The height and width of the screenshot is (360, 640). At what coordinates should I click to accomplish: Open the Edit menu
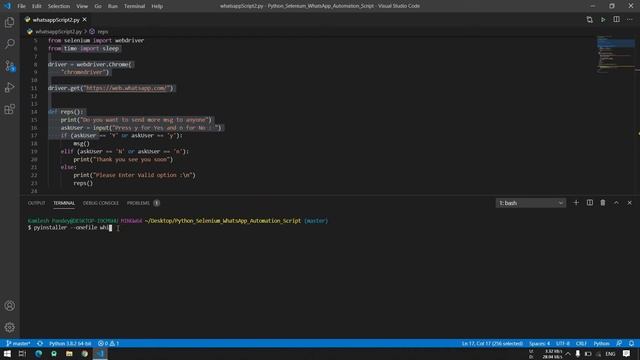pos(37,6)
